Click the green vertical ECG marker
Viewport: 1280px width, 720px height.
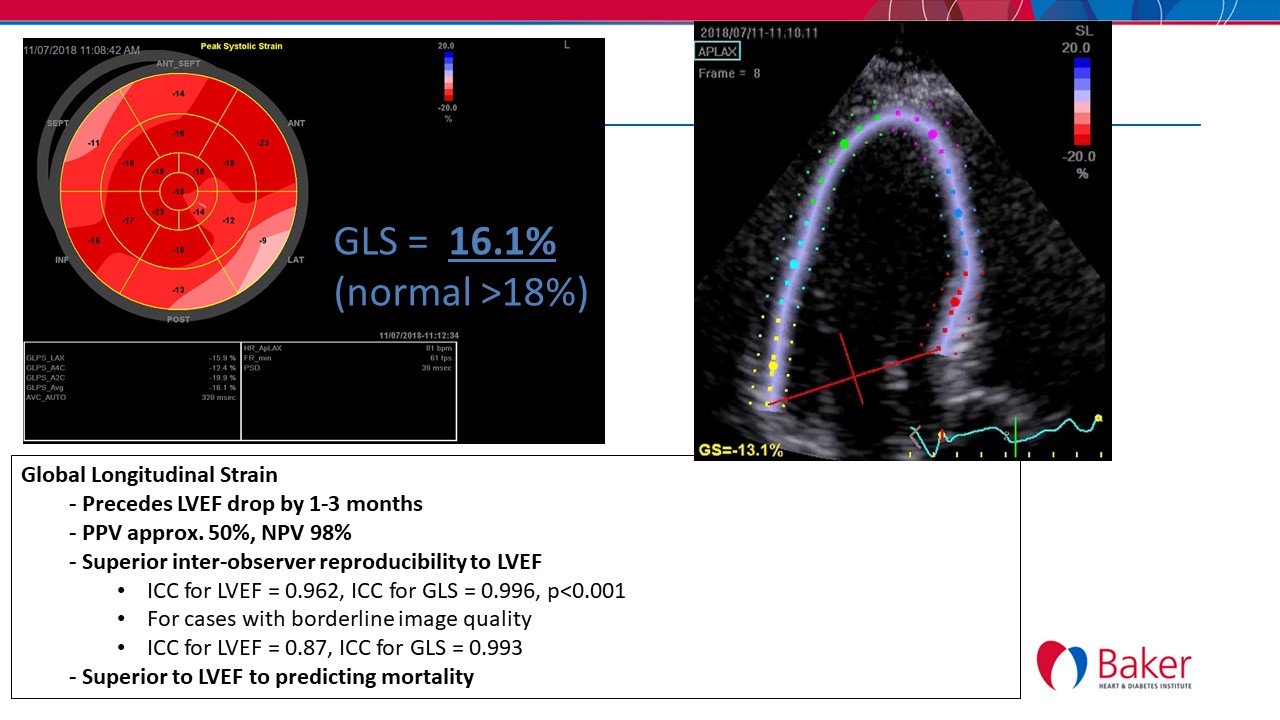[1014, 441]
